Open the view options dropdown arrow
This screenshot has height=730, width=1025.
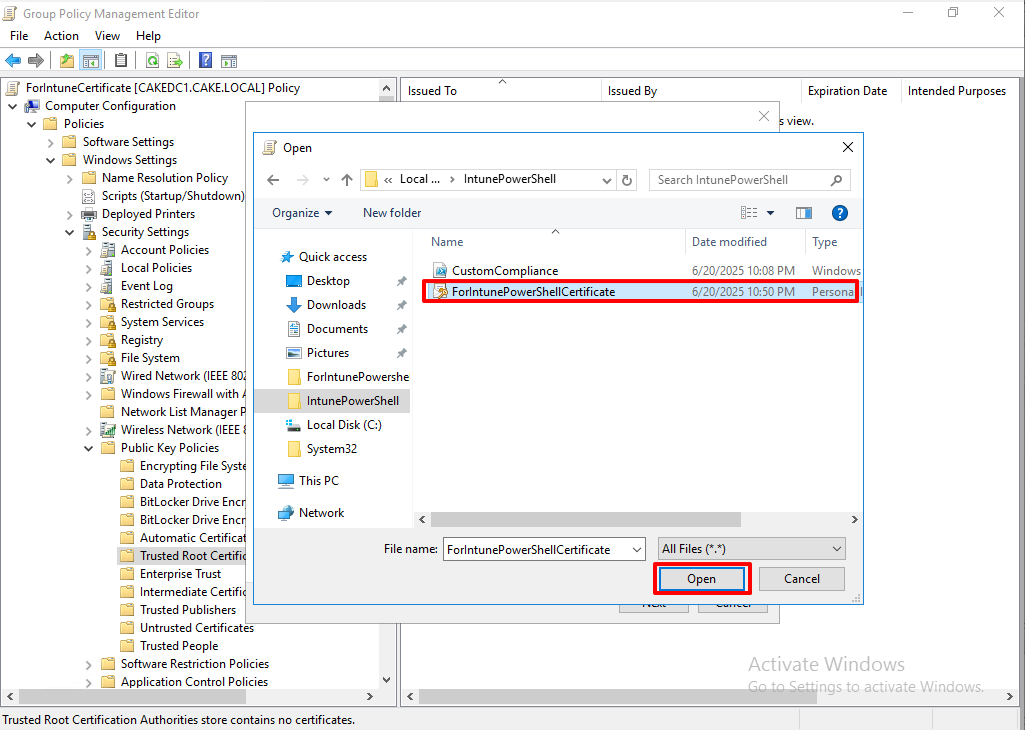(770, 213)
